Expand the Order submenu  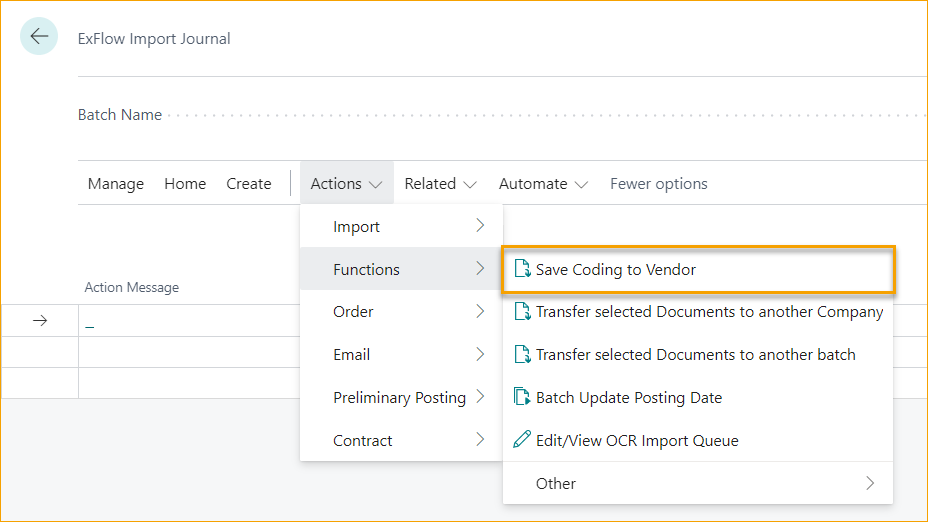pyautogui.click(x=402, y=311)
